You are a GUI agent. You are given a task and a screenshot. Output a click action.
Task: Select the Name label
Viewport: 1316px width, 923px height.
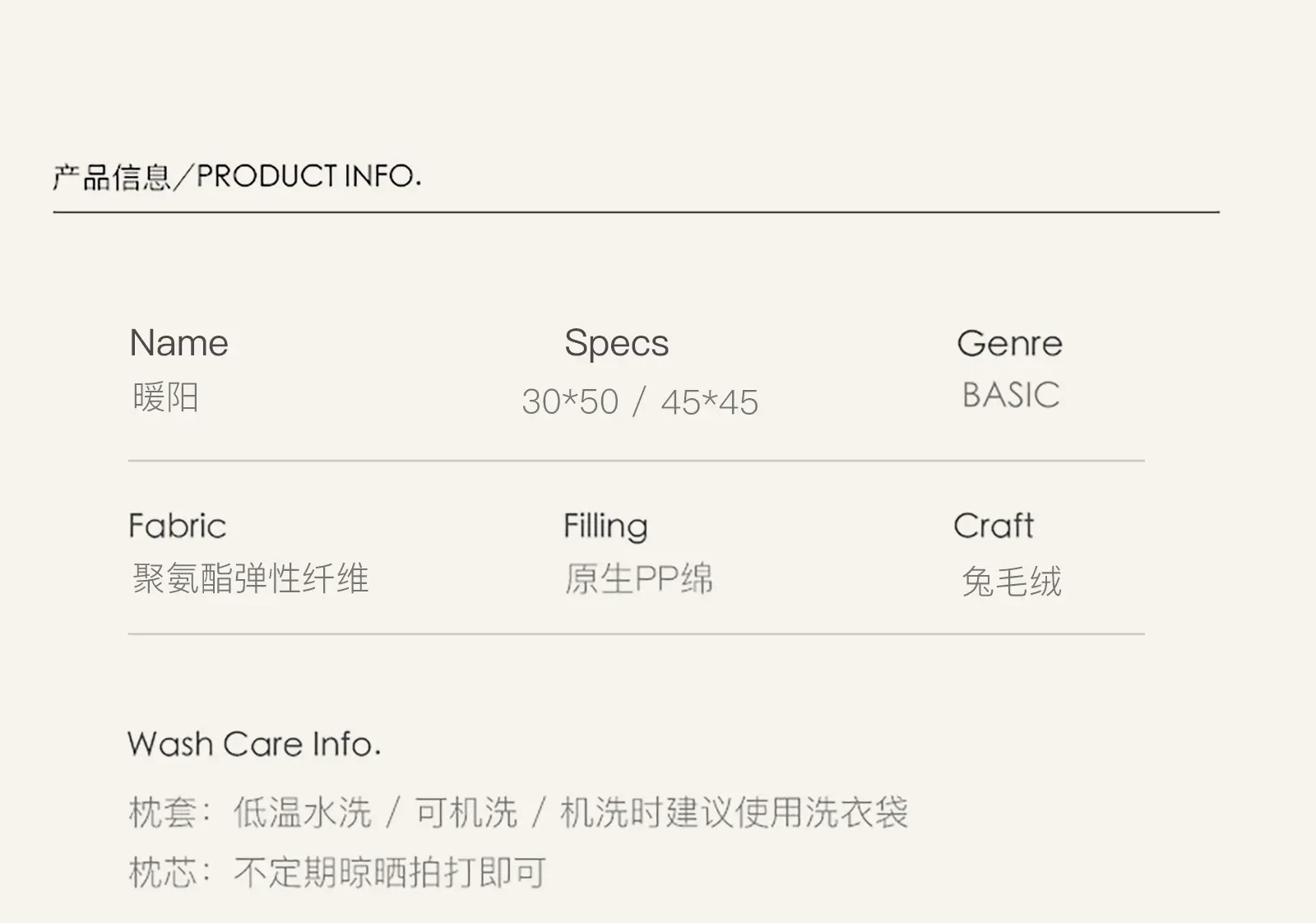pos(178,343)
